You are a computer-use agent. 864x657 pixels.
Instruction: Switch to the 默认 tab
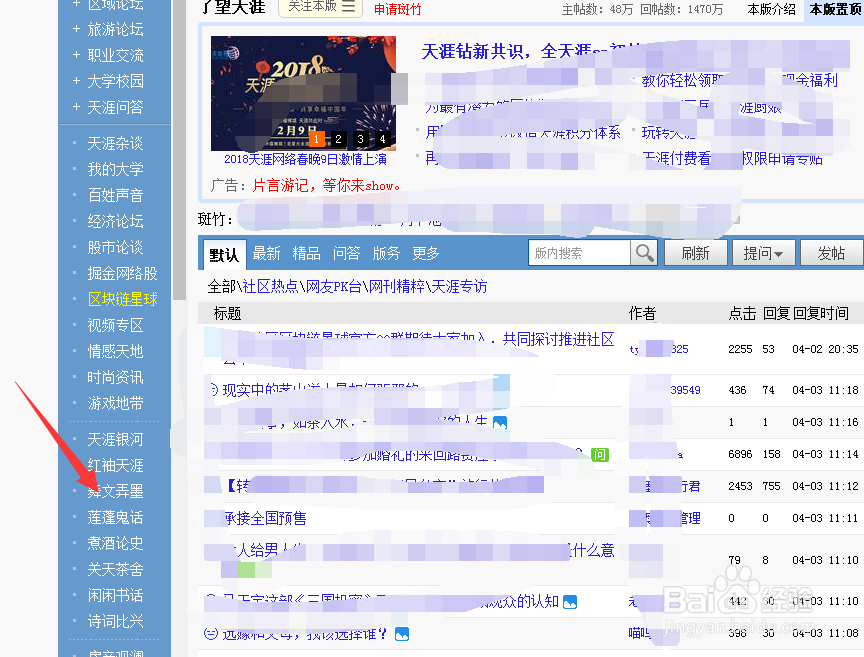224,255
